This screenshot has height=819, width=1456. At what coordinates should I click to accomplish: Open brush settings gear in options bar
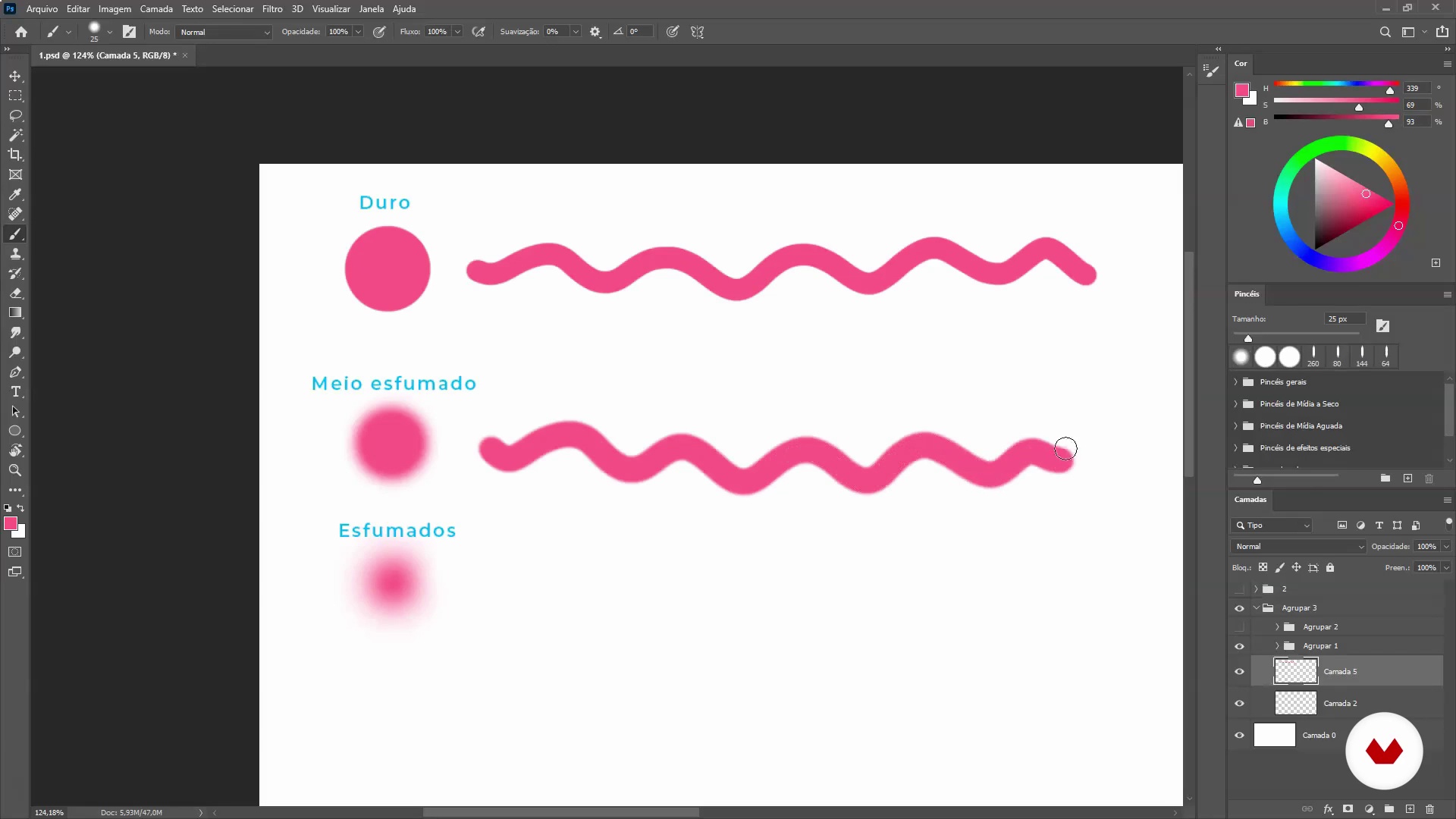coord(595,32)
